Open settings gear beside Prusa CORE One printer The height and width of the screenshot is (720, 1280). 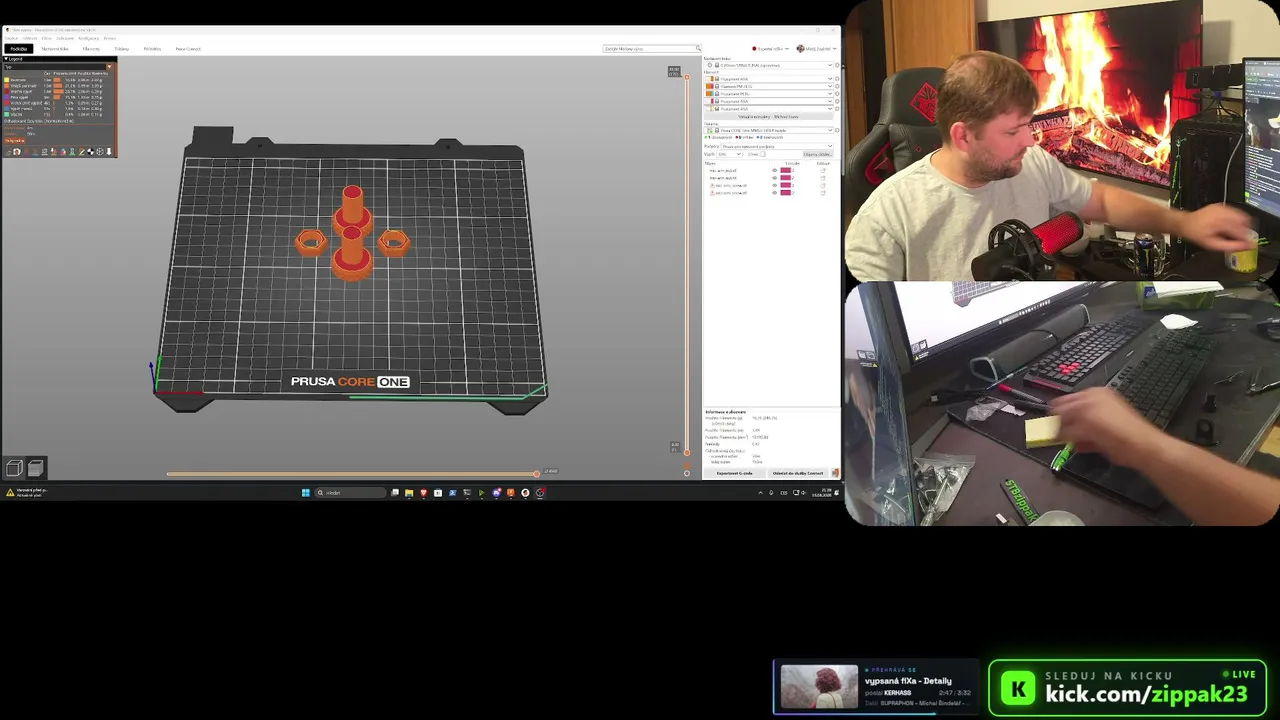coord(837,130)
